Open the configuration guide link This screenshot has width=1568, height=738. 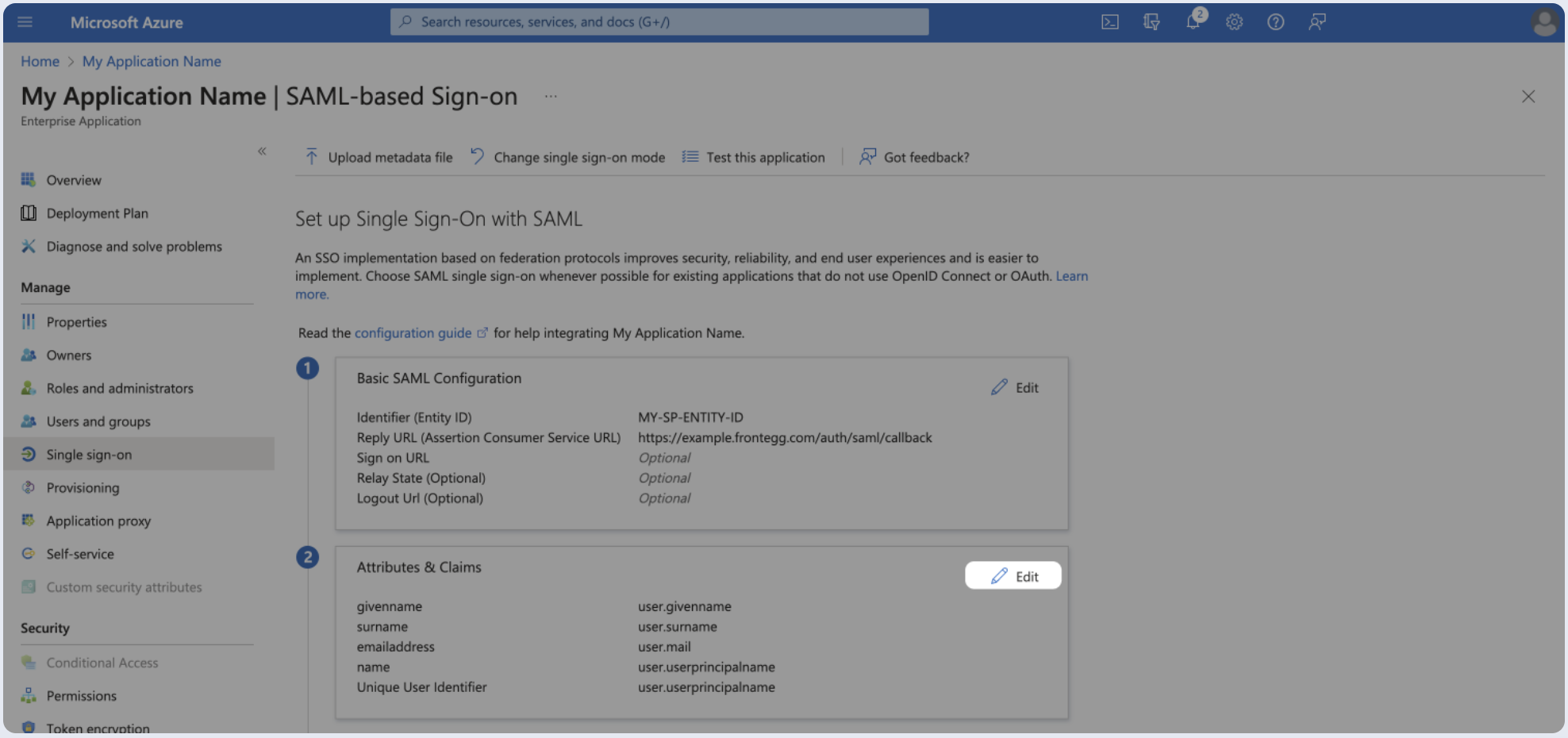[413, 333]
